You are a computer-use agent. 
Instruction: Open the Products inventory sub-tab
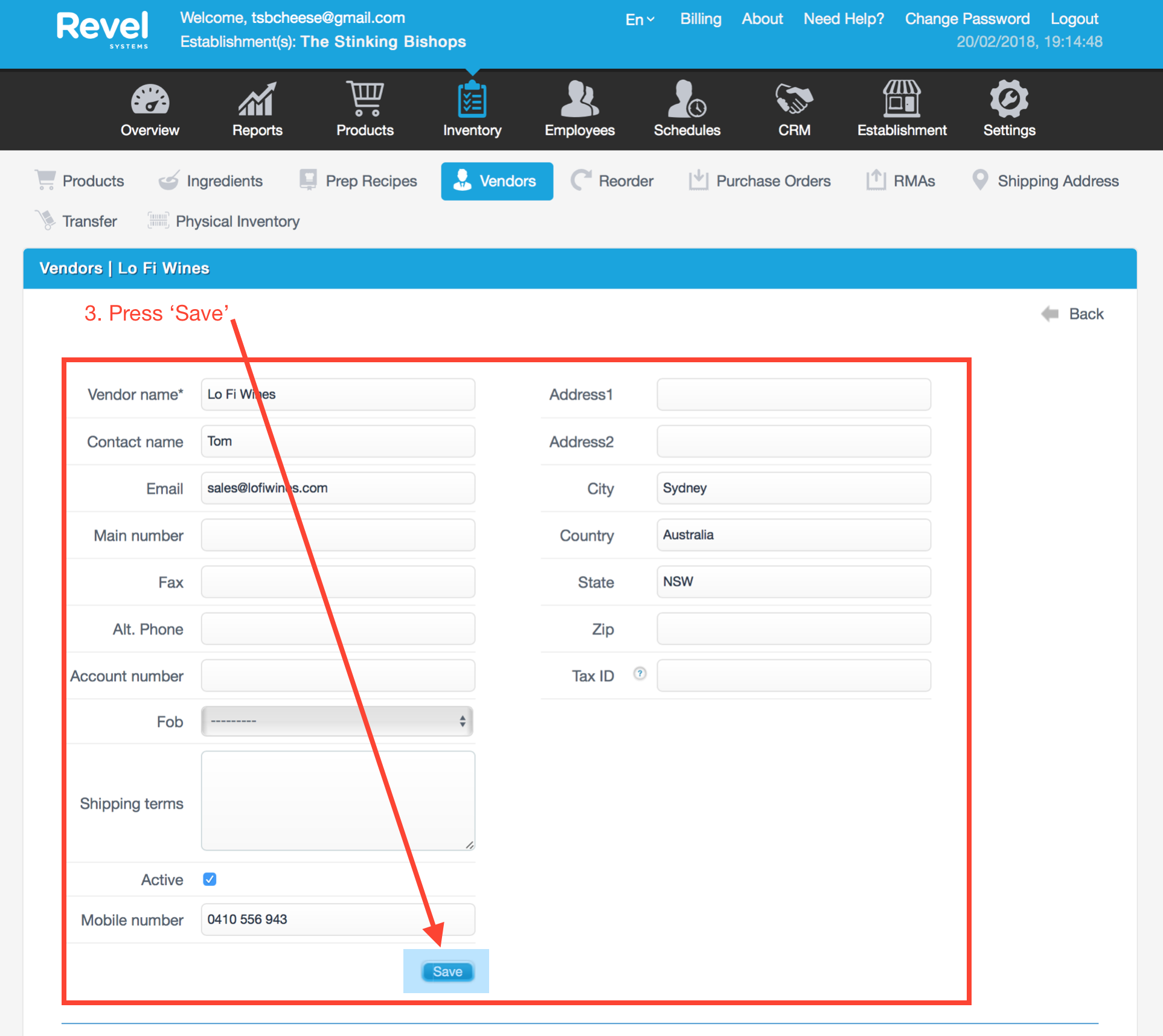(x=80, y=181)
